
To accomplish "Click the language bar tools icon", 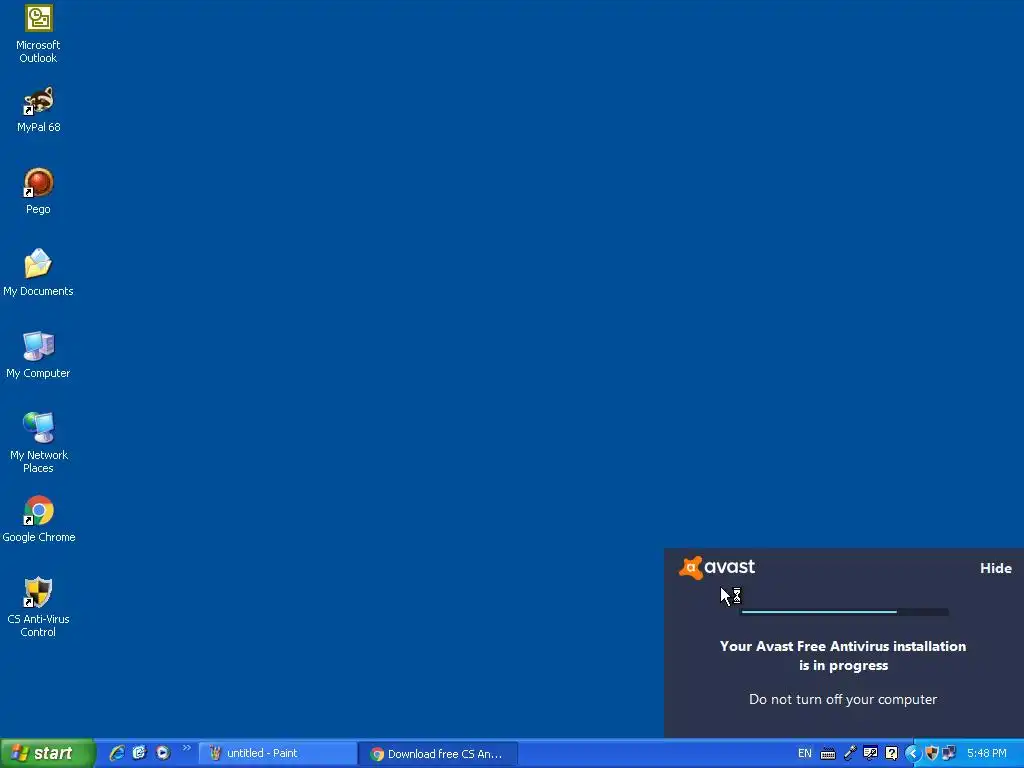I will [x=871, y=754].
